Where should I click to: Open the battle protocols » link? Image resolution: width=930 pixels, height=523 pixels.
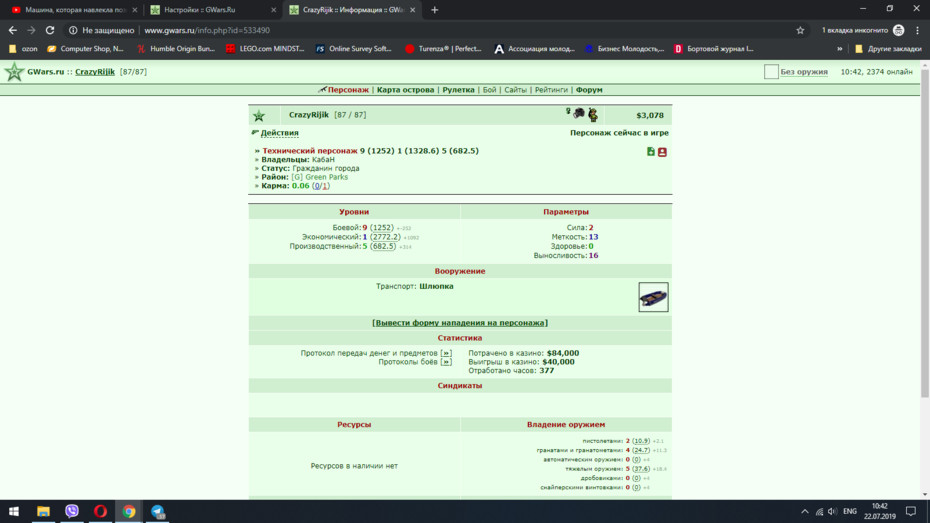446,362
